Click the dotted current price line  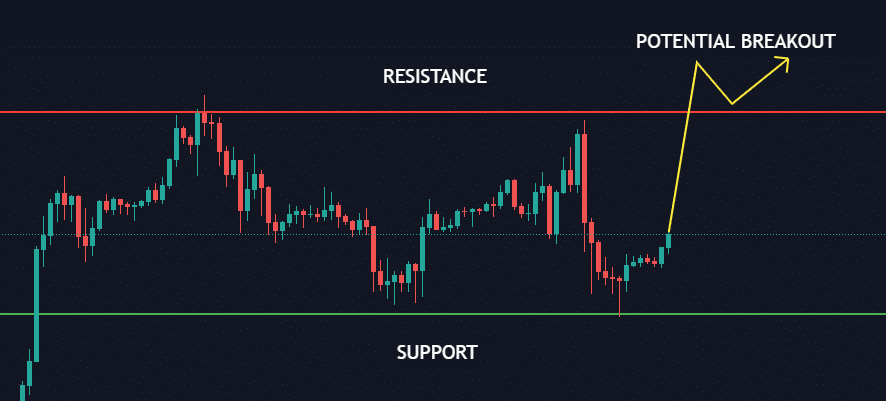[443, 234]
